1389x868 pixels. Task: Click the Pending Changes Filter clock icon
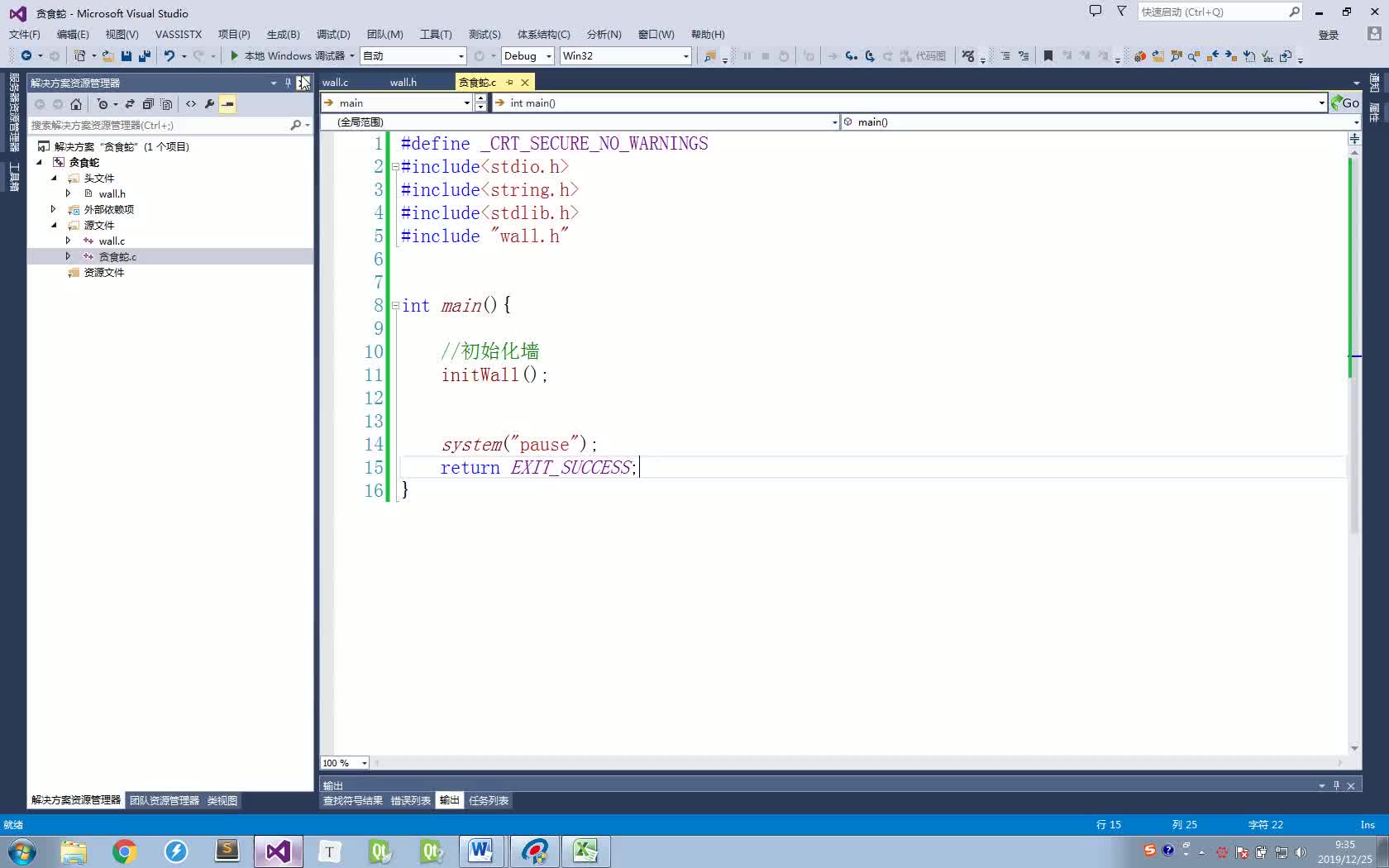(103, 104)
